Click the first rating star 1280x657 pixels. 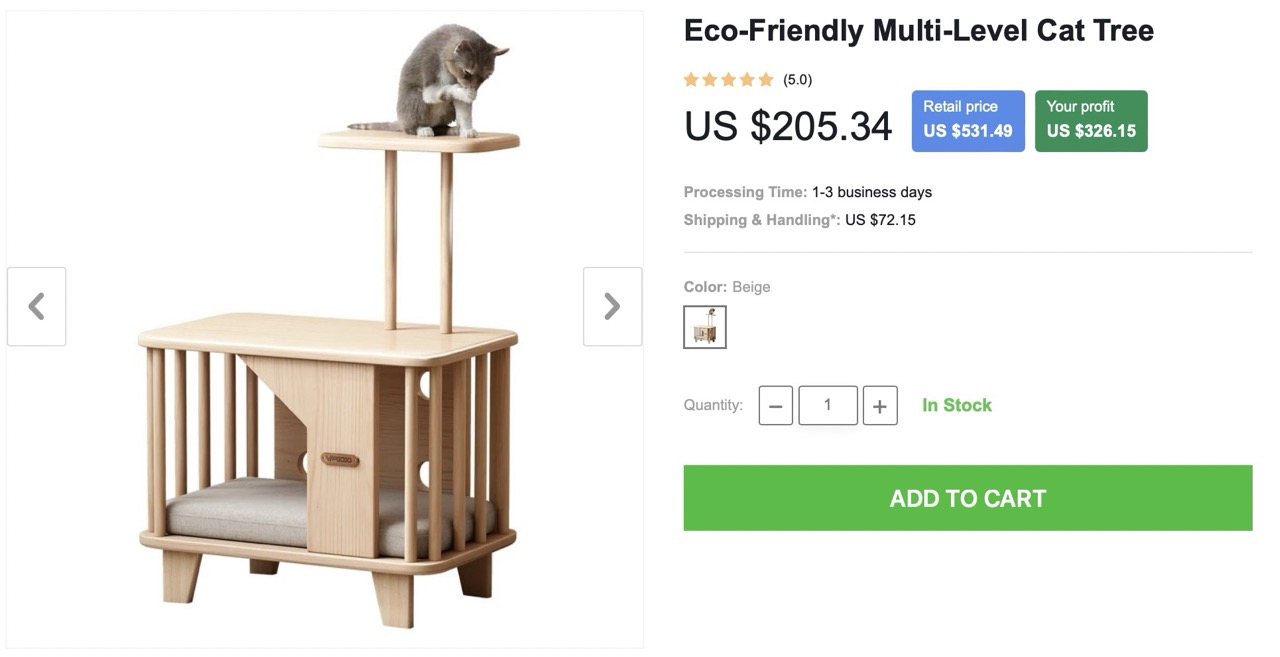(691, 80)
